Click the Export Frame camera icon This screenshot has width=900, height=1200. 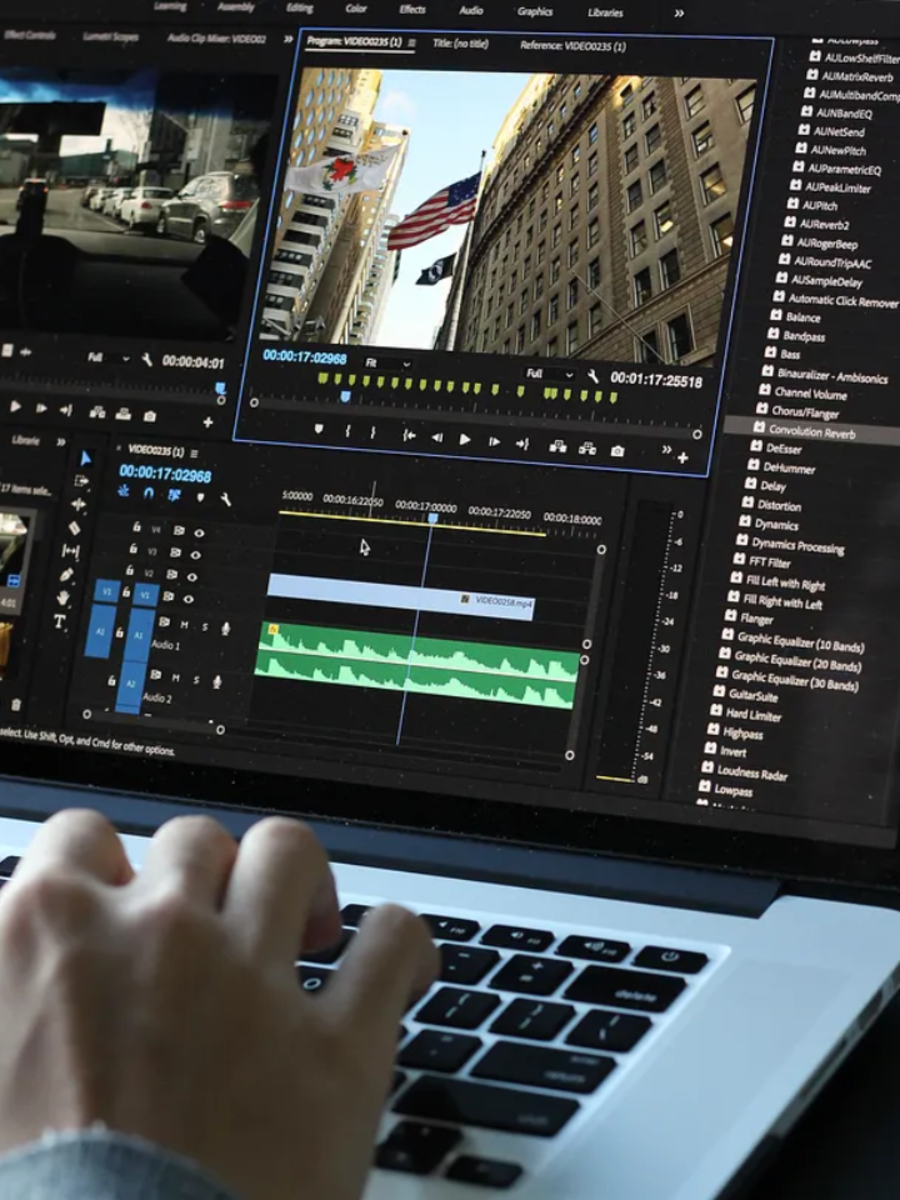[617, 450]
